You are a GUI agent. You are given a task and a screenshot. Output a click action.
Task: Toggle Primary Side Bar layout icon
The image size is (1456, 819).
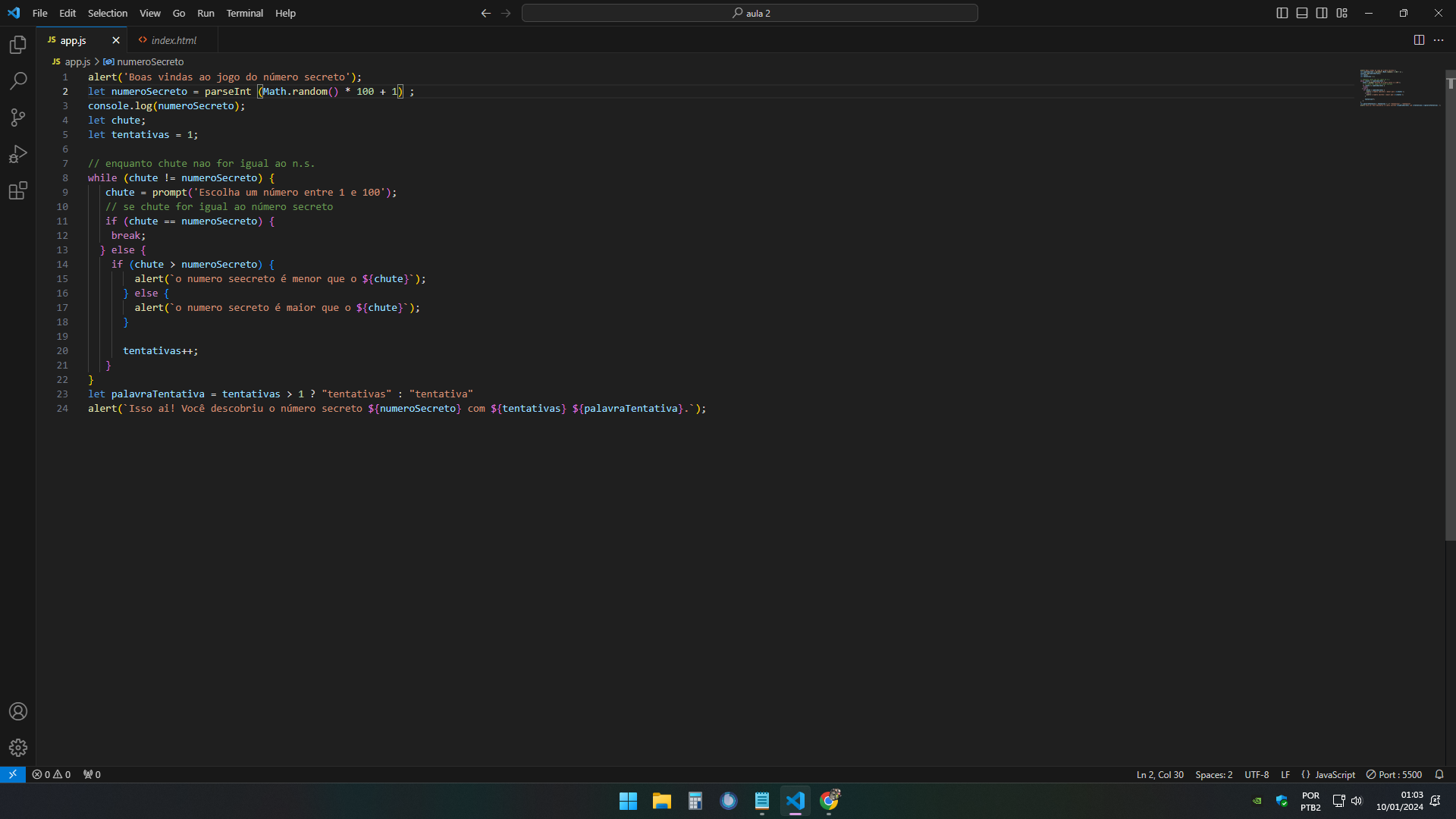point(1282,13)
